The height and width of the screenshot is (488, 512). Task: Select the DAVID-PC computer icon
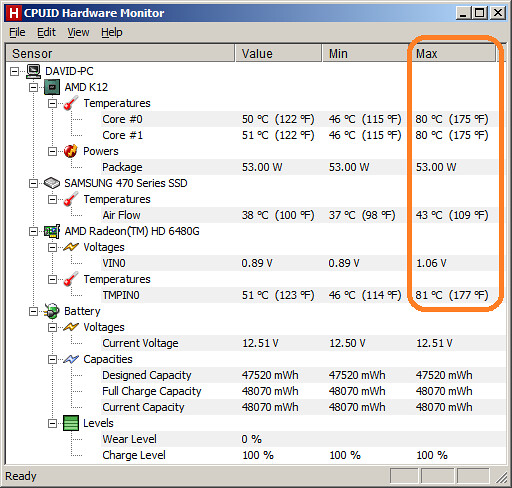(33, 71)
